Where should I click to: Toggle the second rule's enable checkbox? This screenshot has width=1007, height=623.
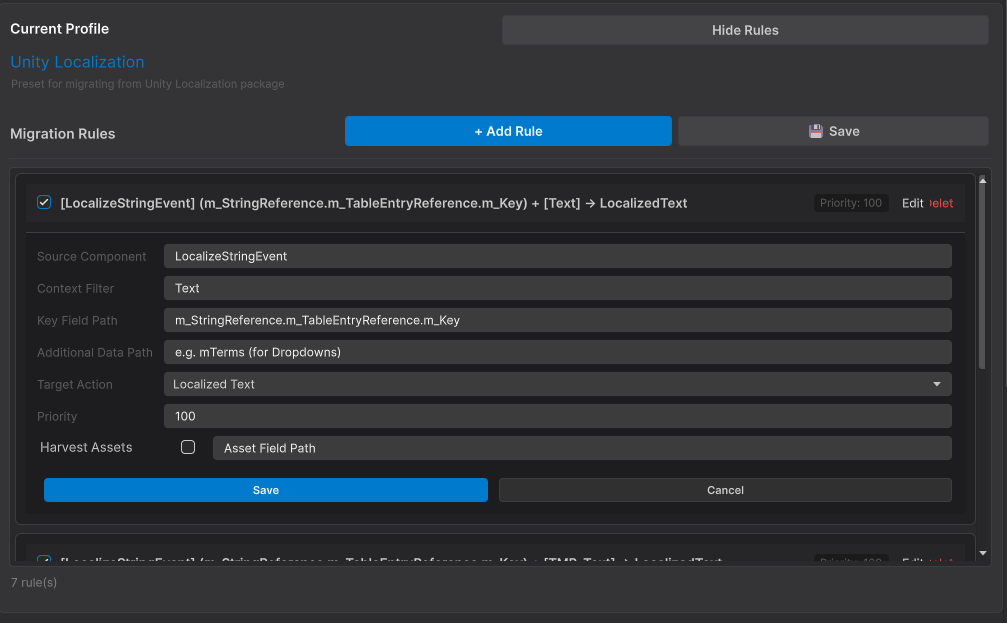pos(44,562)
